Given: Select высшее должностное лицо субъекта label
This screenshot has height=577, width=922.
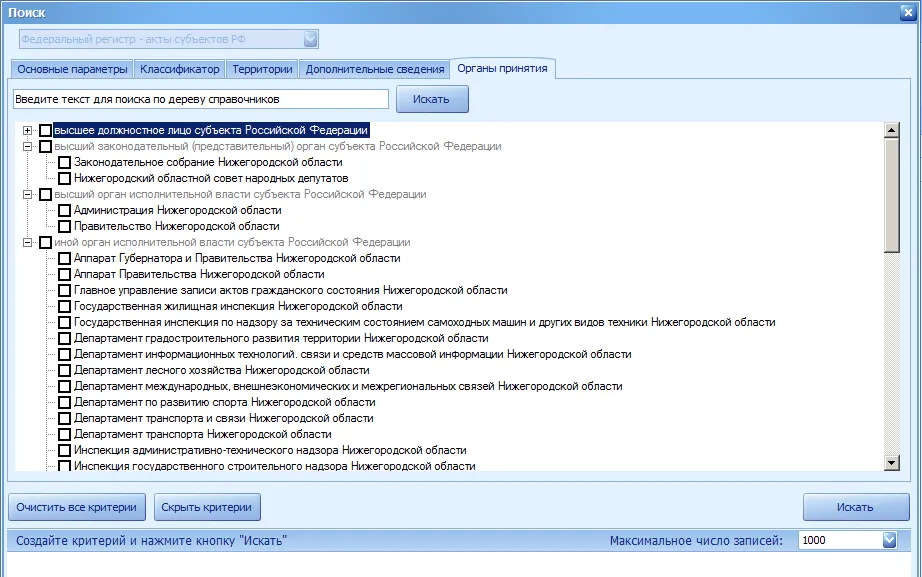Looking at the screenshot, I should coord(211,130).
